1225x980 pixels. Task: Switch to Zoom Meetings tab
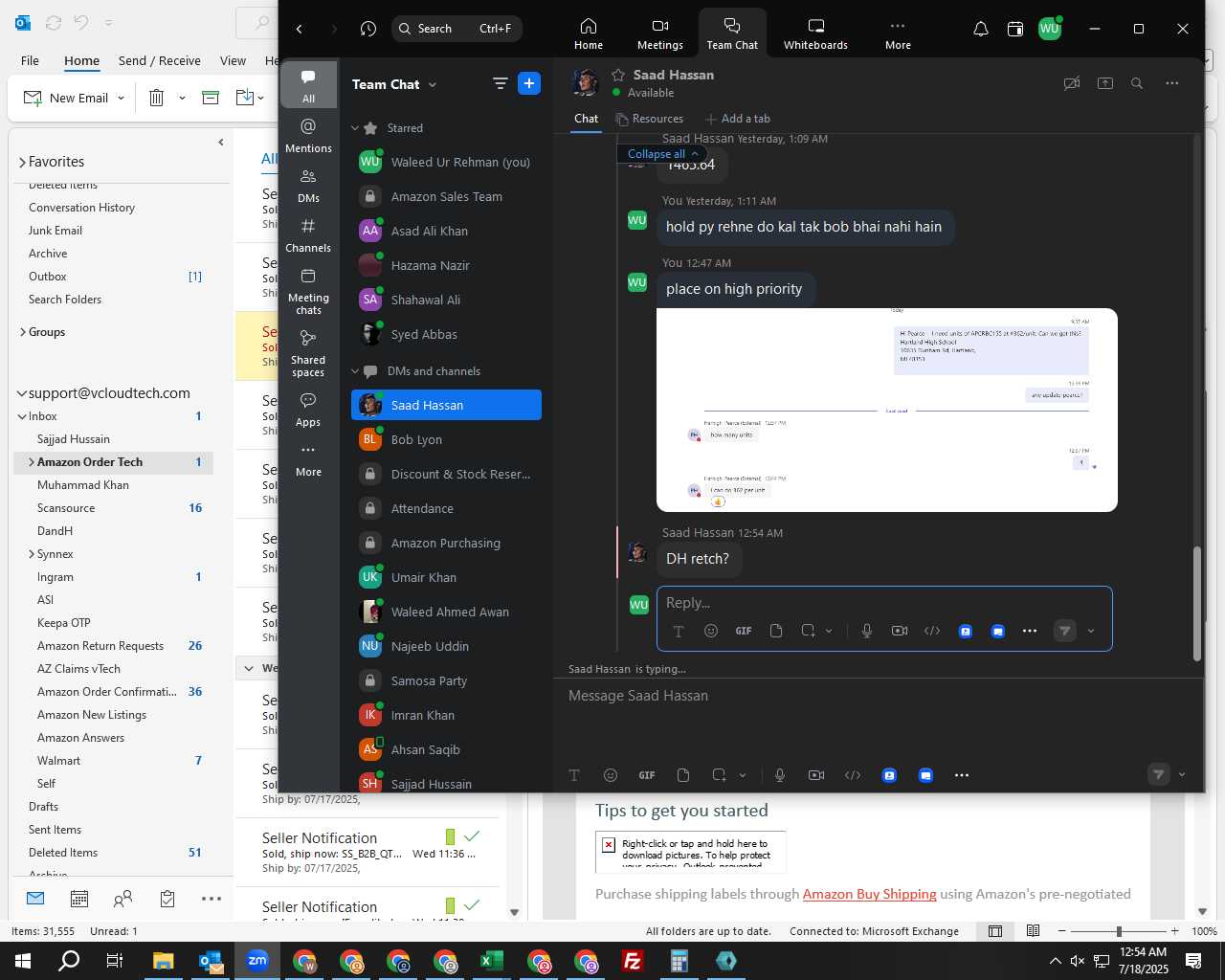point(660,33)
